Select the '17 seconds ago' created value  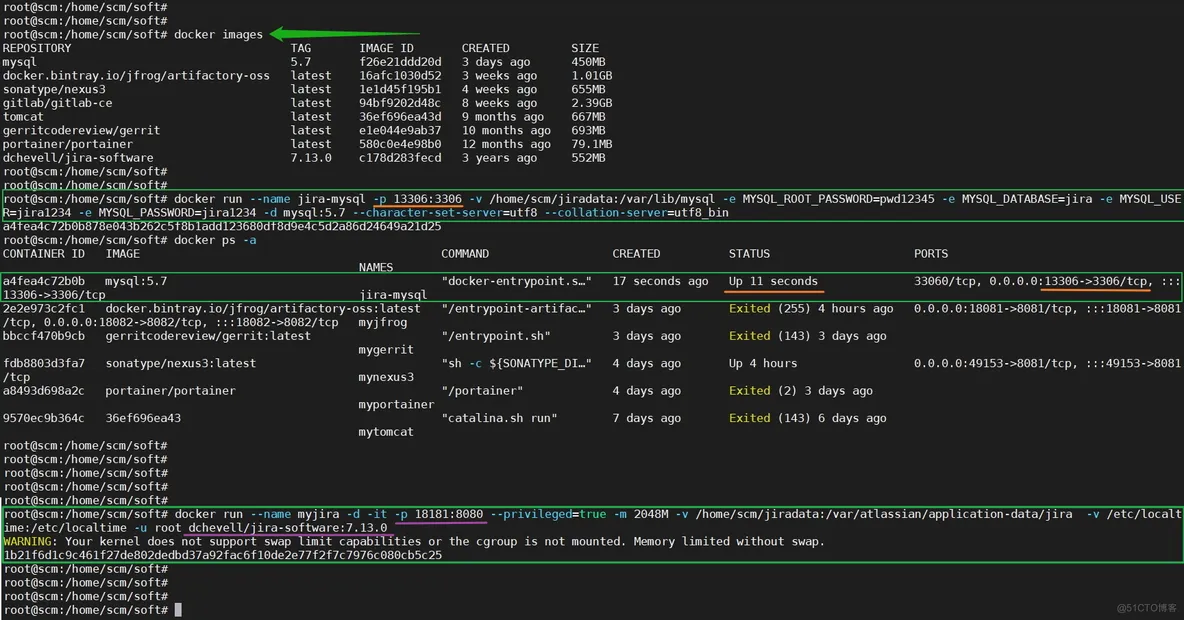pyautogui.click(x=661, y=281)
